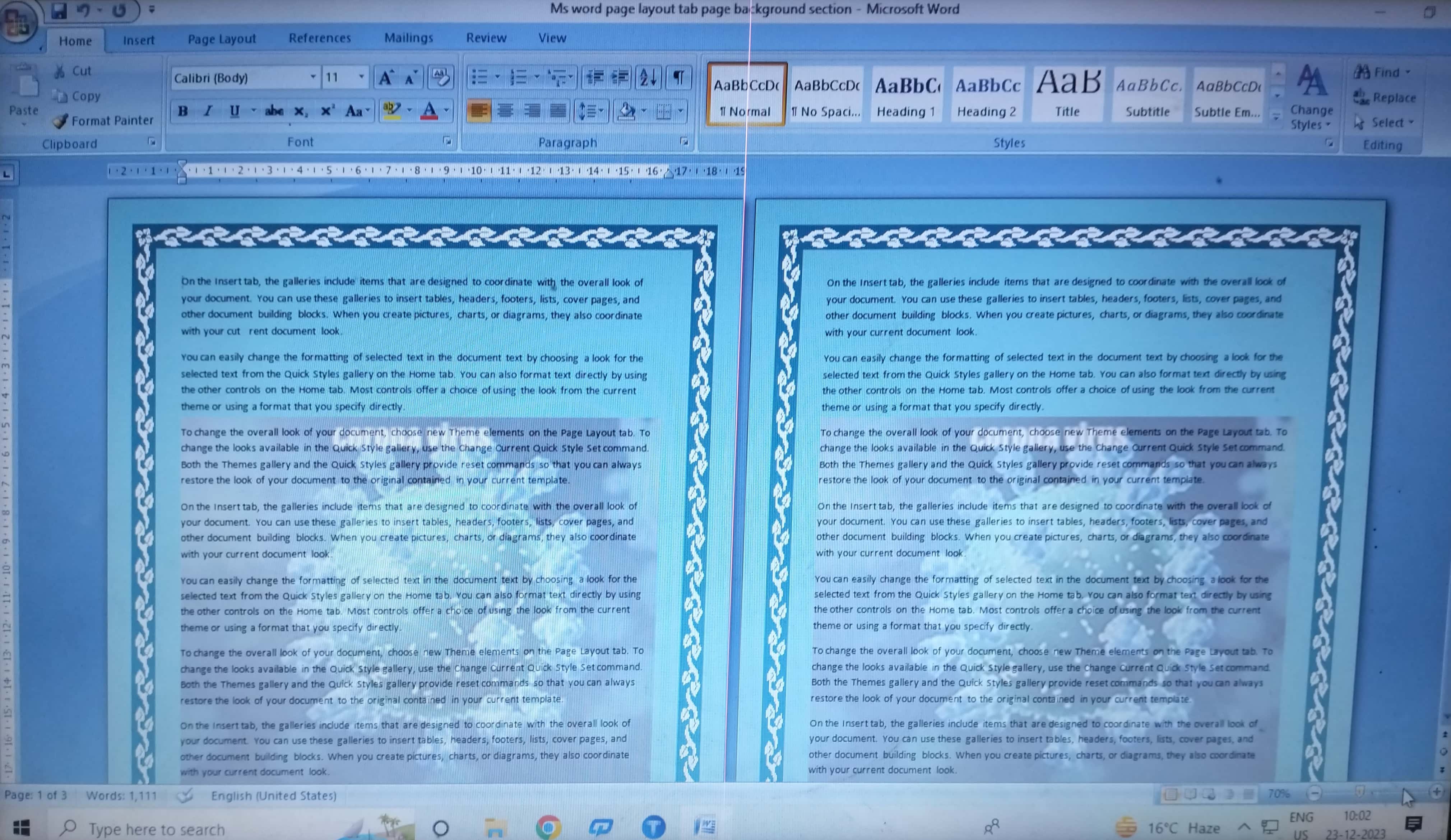
Task: Click the Format Painter brush icon
Action: [60, 121]
